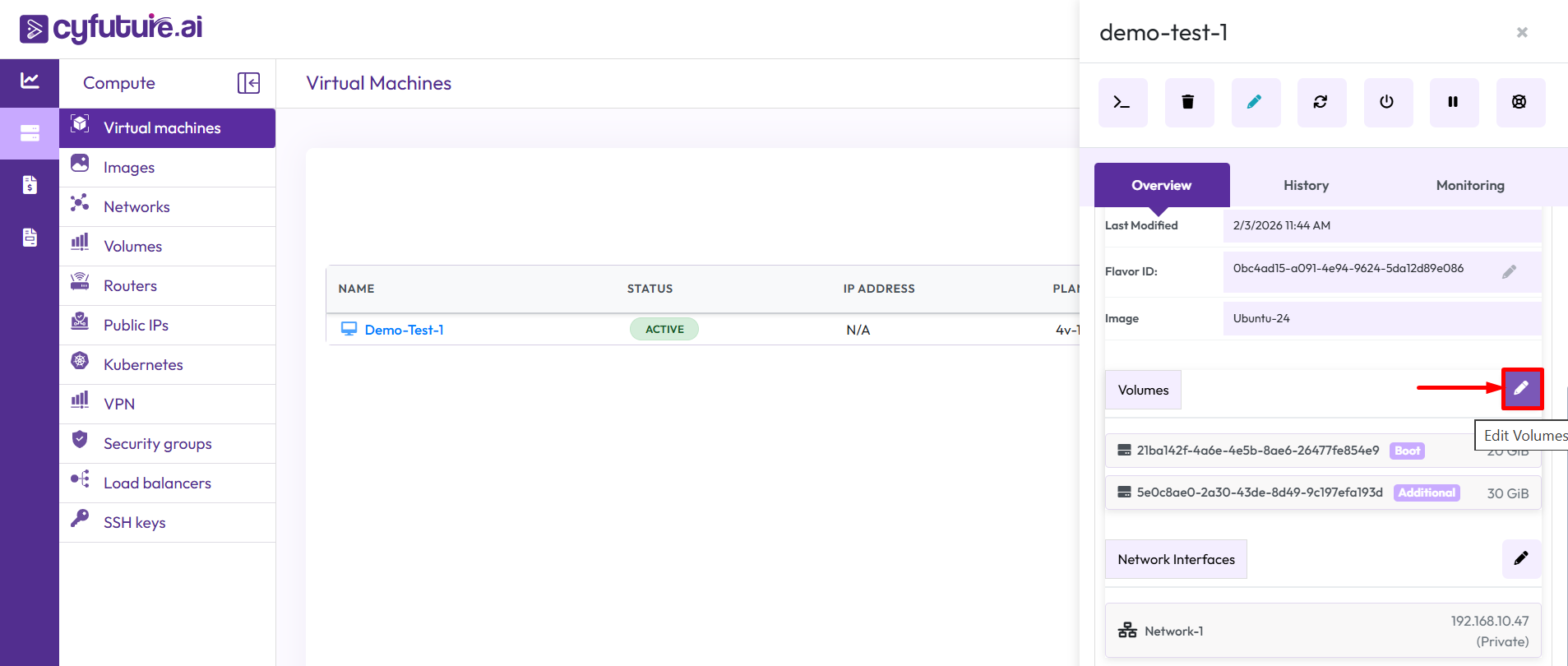Open the Monitoring tab

(1469, 186)
